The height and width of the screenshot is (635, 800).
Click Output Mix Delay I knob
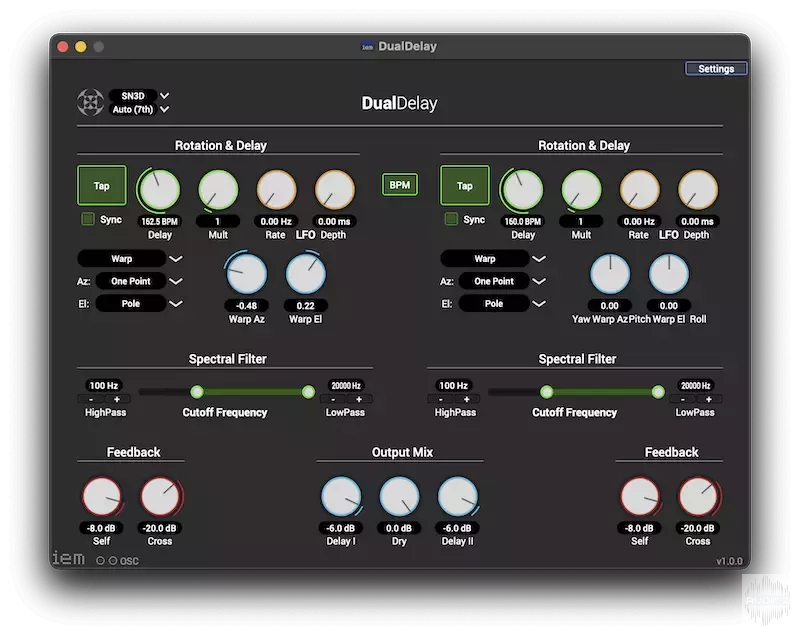tap(341, 496)
